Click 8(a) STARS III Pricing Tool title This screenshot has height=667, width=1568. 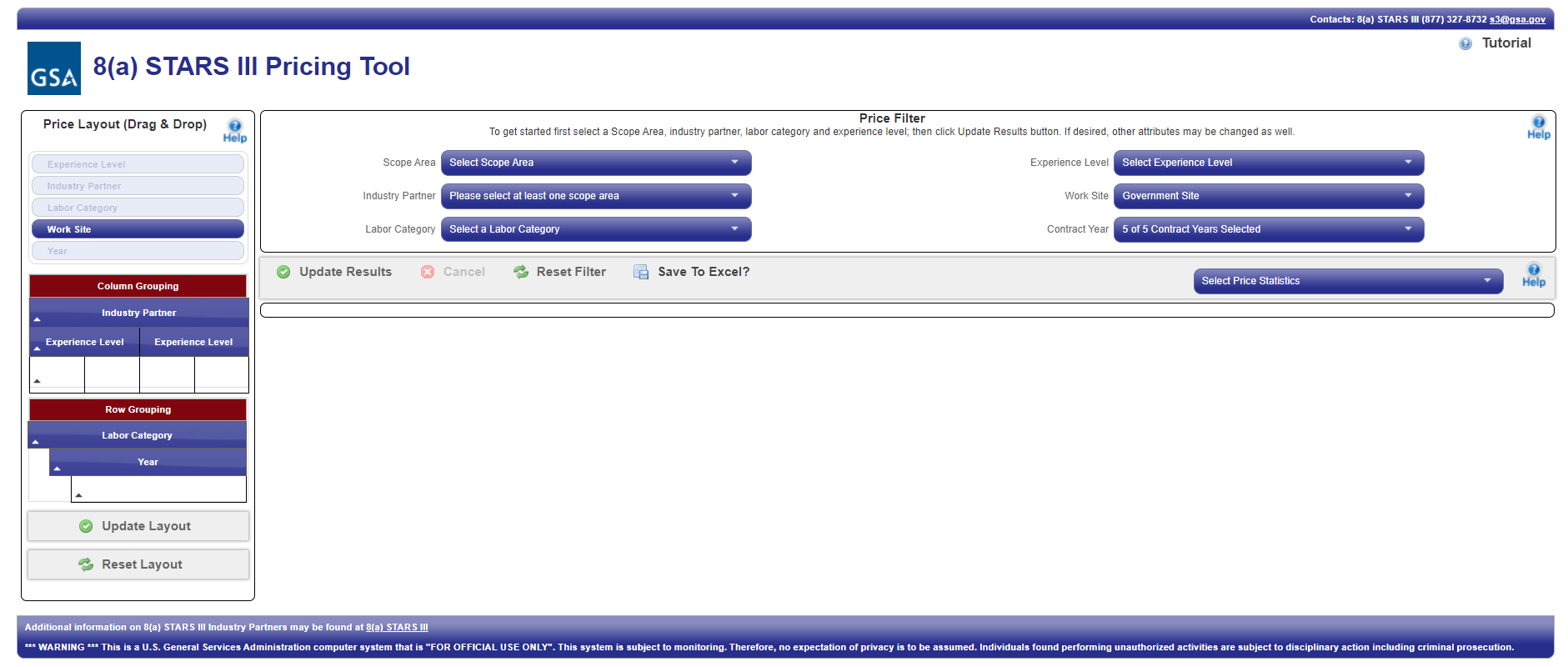click(252, 66)
